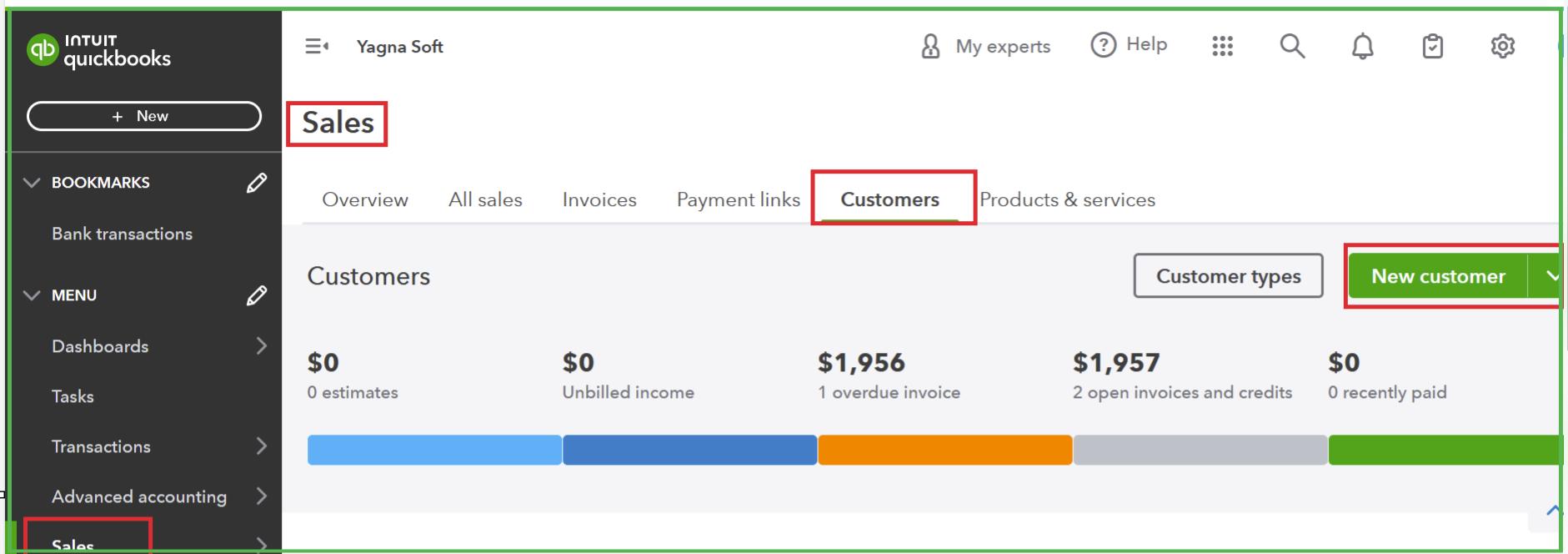Collapse the navigation menu with the hamburger icon

pyautogui.click(x=317, y=47)
